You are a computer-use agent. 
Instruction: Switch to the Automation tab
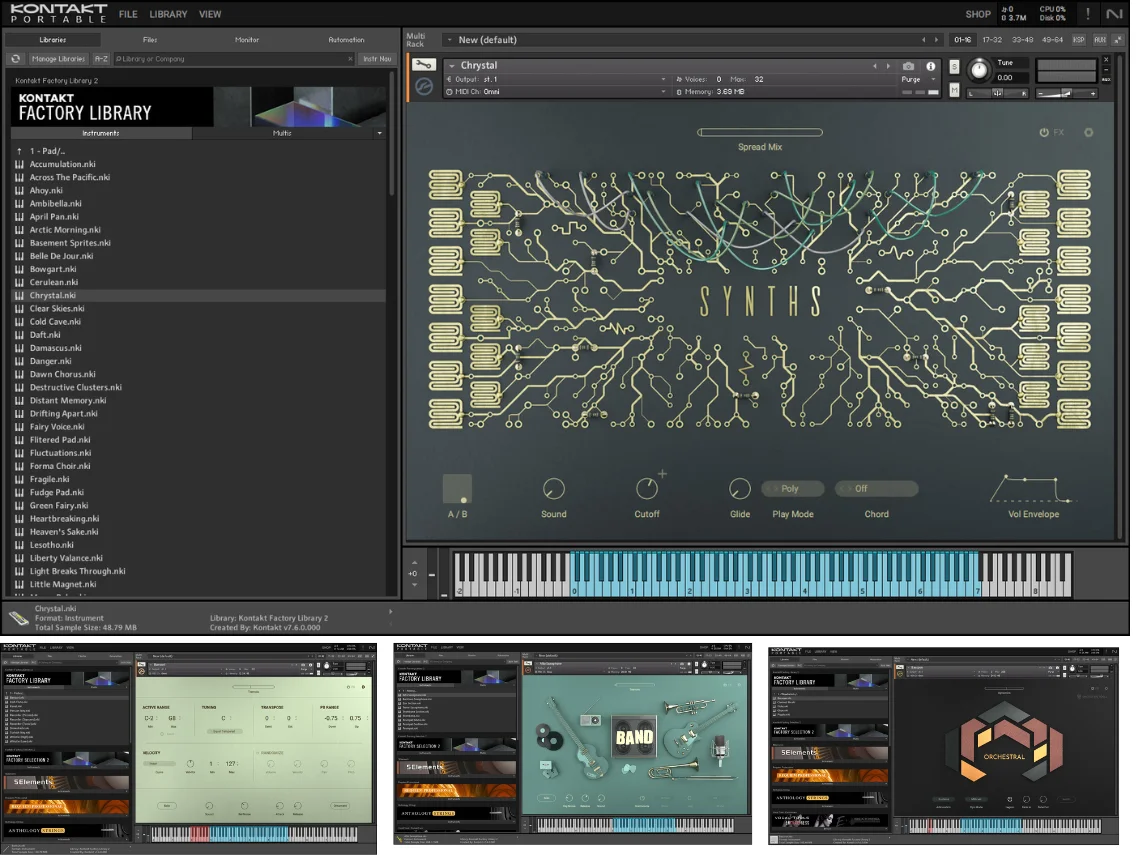tap(346, 40)
